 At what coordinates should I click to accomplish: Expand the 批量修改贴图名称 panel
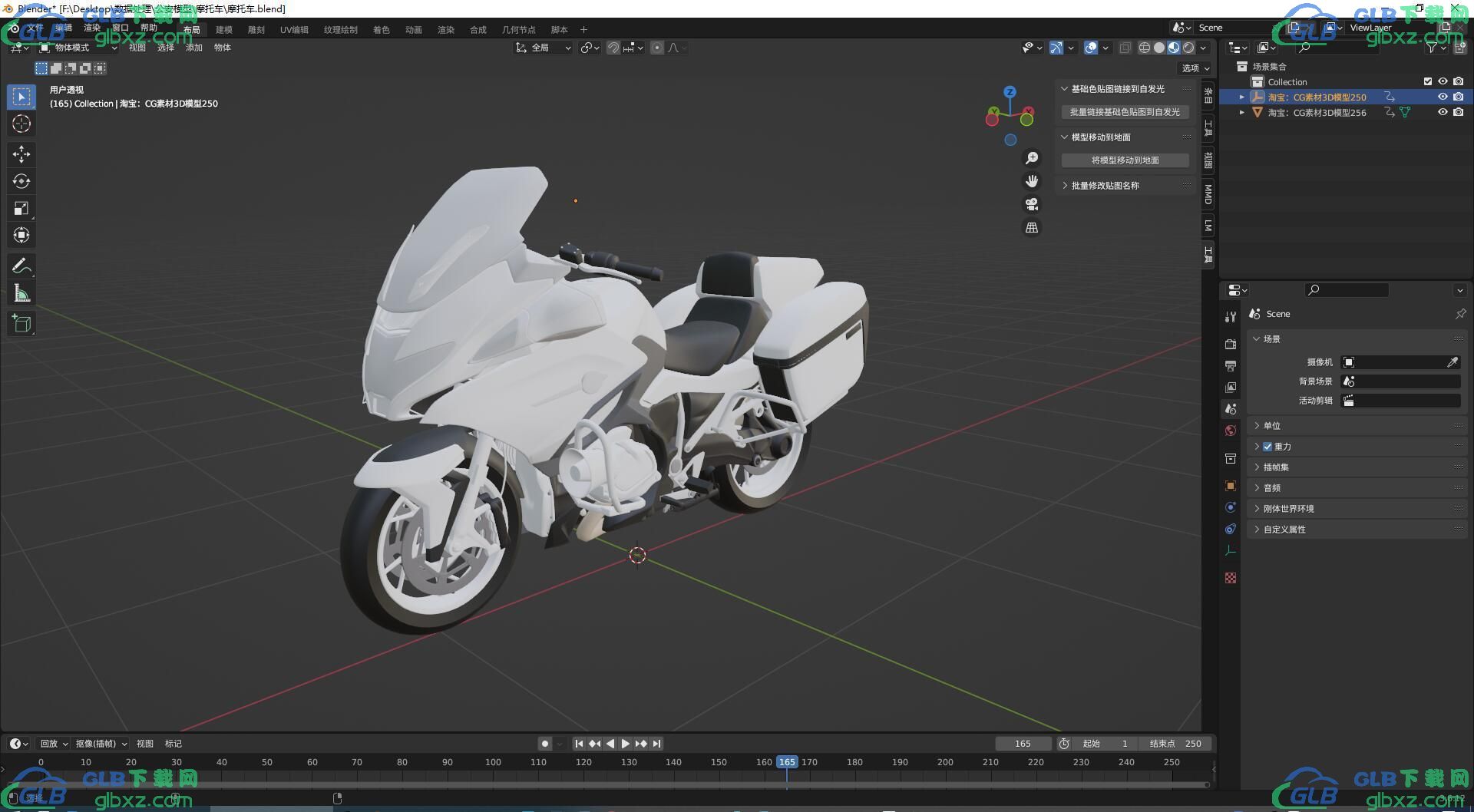coord(1064,186)
